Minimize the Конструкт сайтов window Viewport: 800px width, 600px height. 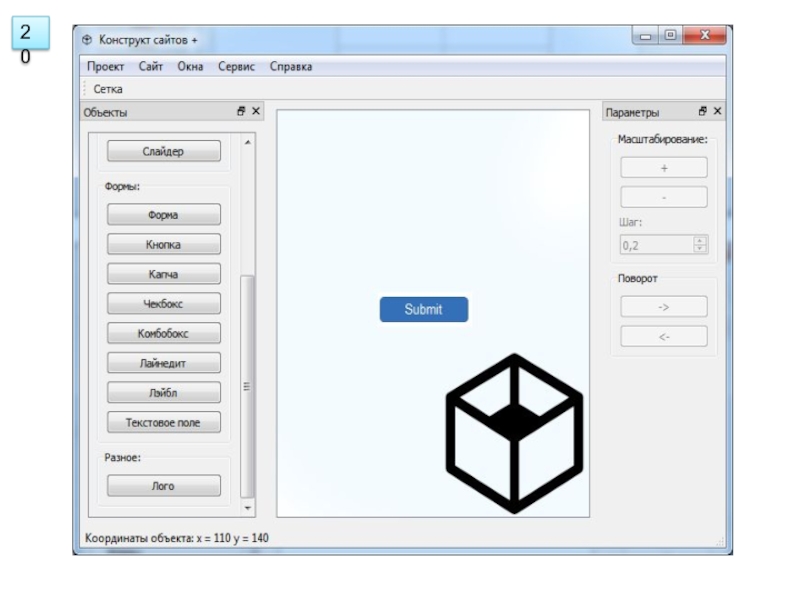point(645,36)
